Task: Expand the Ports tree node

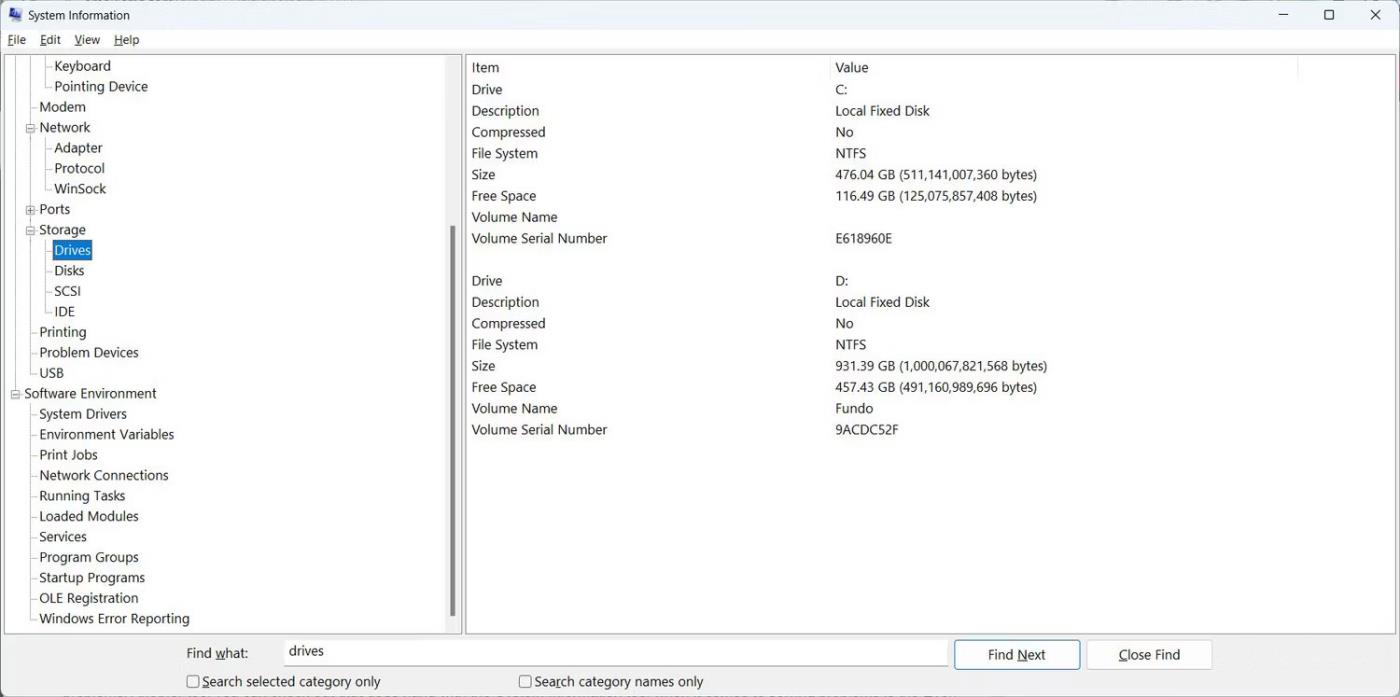Action: tap(30, 210)
